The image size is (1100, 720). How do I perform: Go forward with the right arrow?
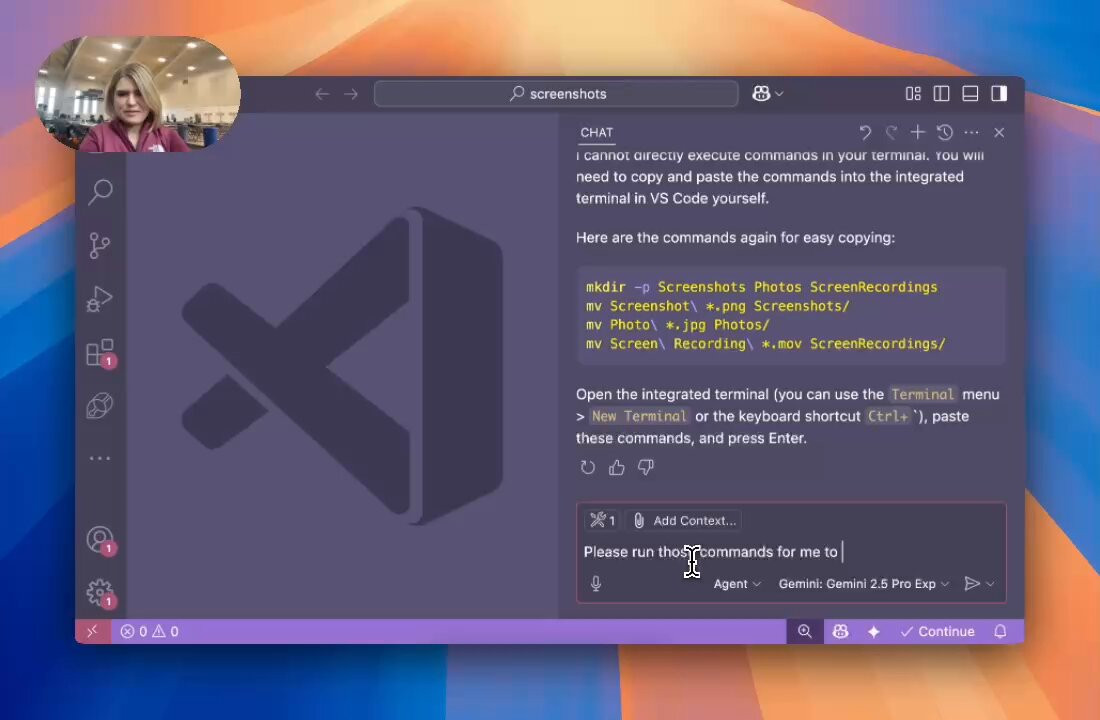pyautogui.click(x=351, y=94)
